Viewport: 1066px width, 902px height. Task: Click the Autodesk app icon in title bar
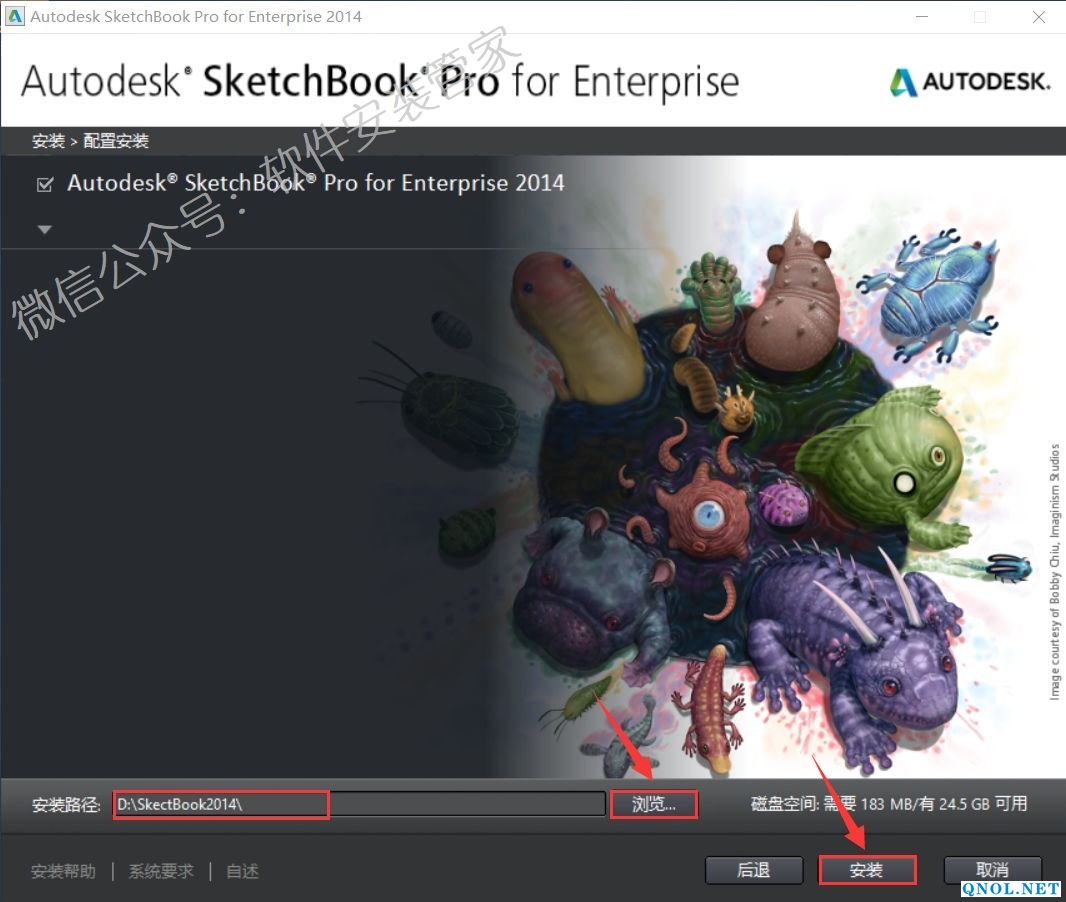click(x=14, y=16)
